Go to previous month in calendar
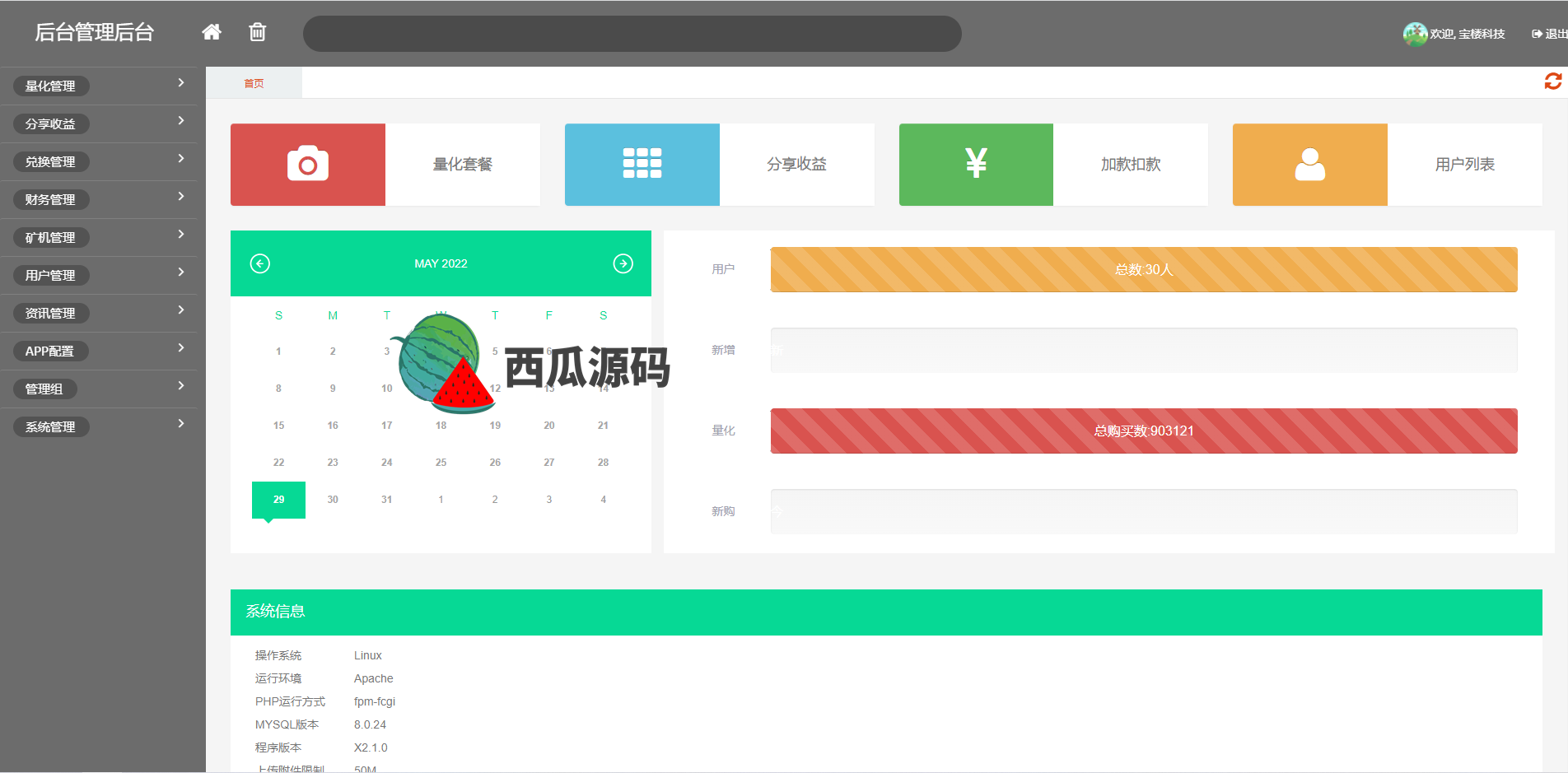 click(260, 263)
